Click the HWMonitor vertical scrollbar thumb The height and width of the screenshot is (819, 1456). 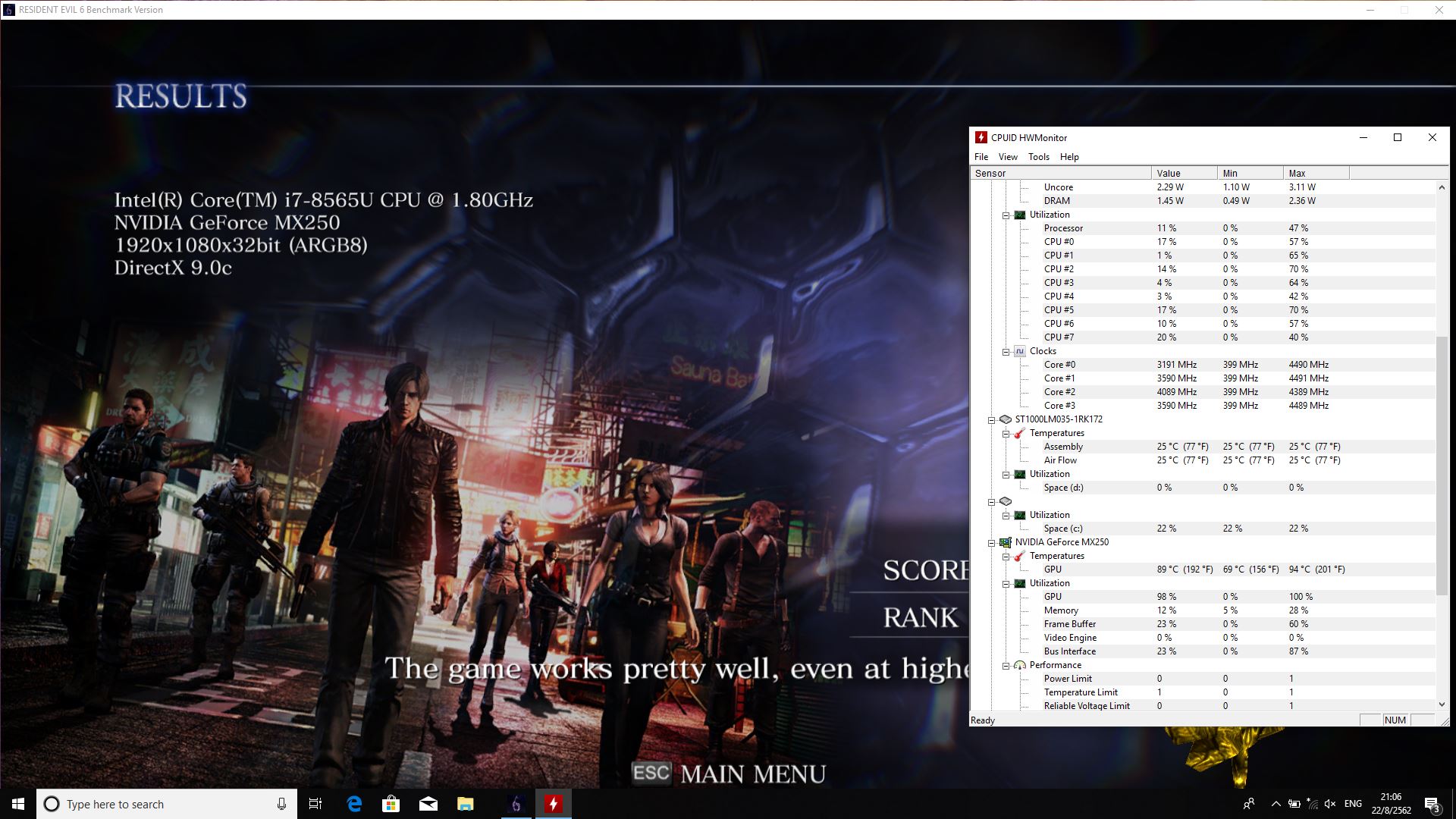1442,464
